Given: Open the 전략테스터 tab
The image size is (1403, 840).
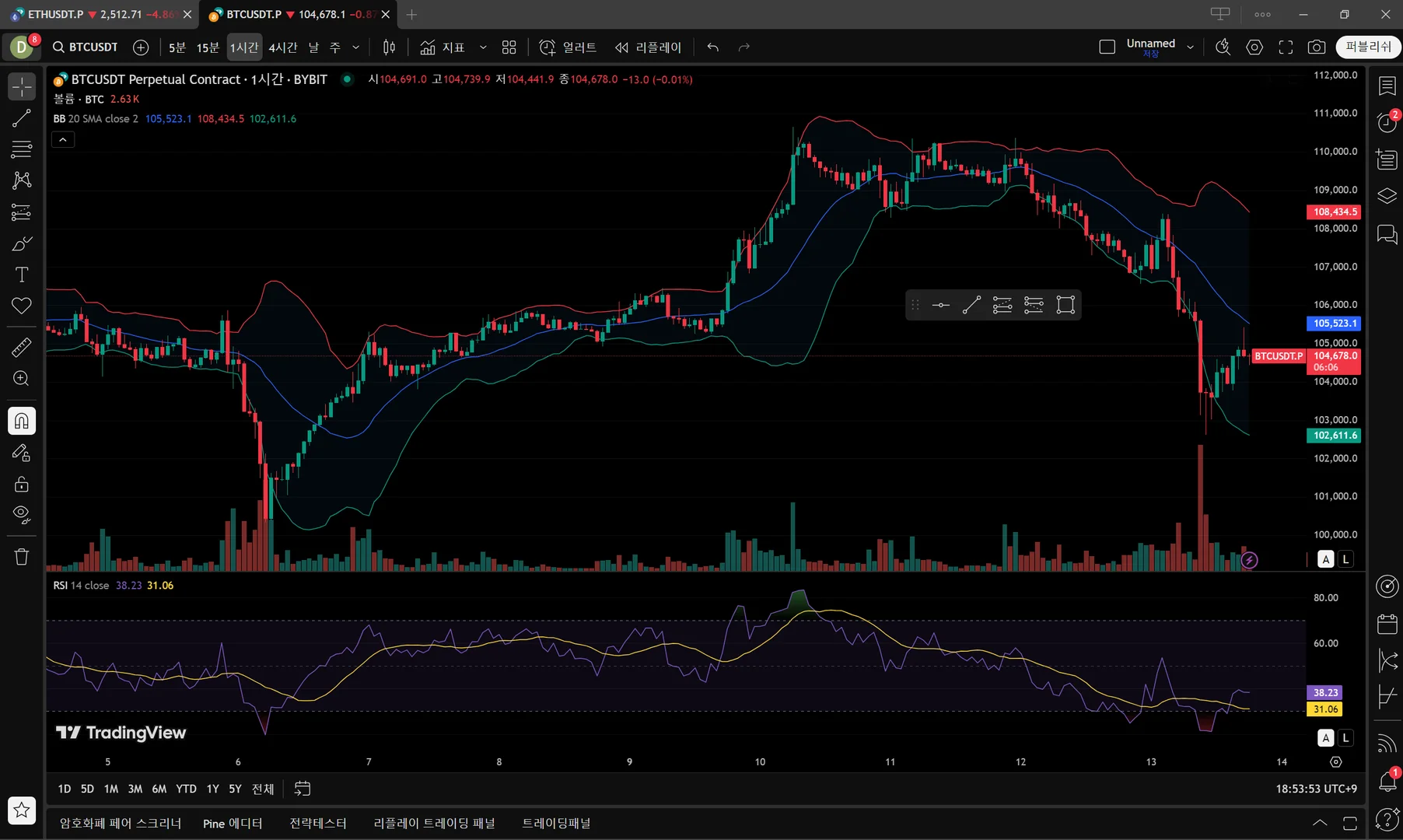Looking at the screenshot, I should click(x=318, y=823).
